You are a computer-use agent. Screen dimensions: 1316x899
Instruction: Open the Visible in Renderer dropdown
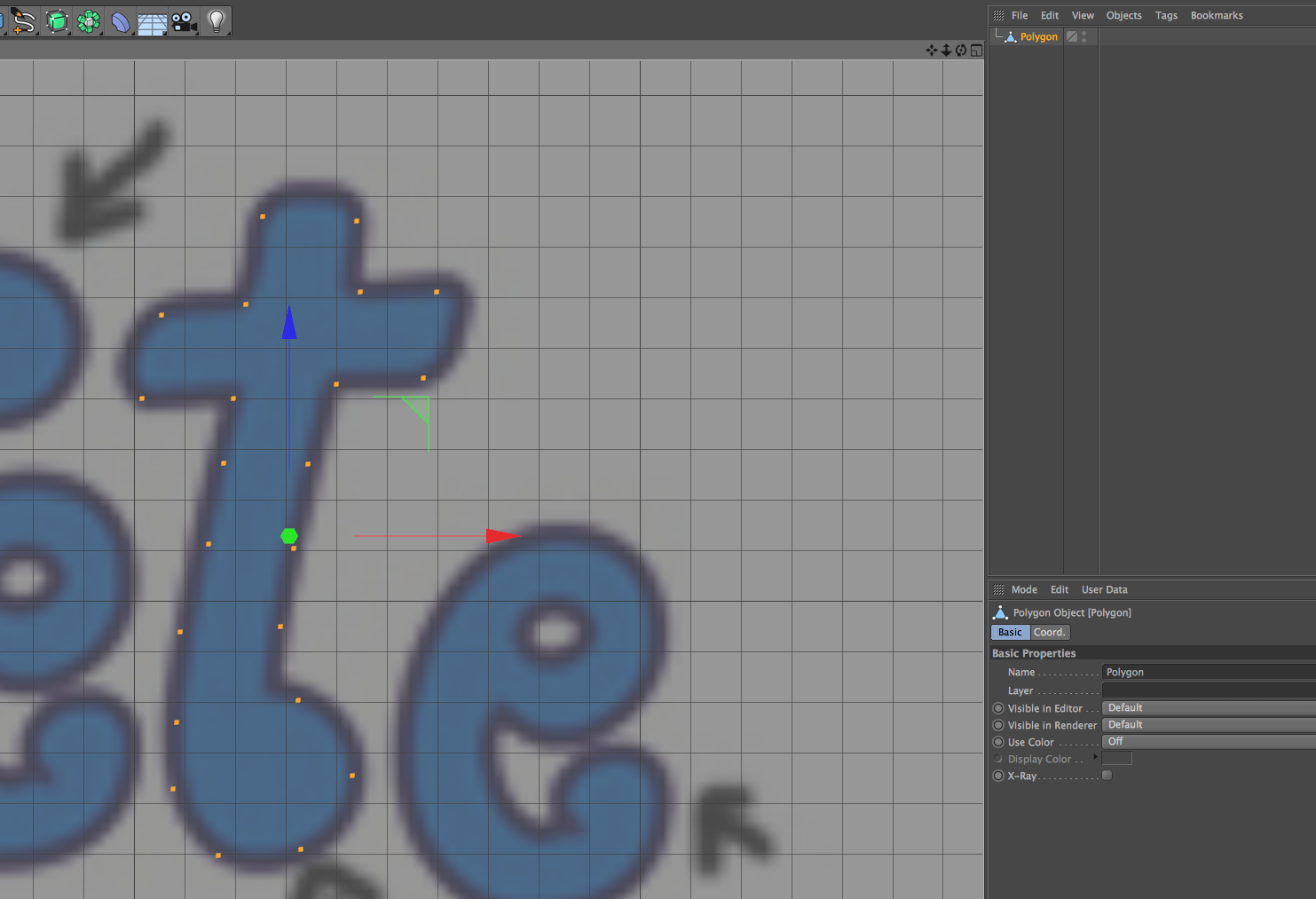coord(1209,725)
